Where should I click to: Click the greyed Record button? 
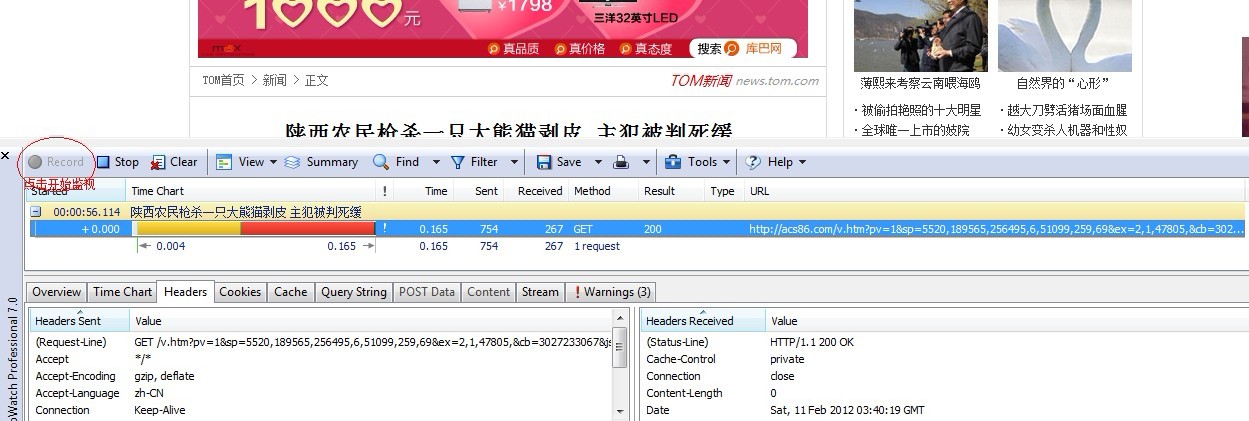click(x=56, y=162)
